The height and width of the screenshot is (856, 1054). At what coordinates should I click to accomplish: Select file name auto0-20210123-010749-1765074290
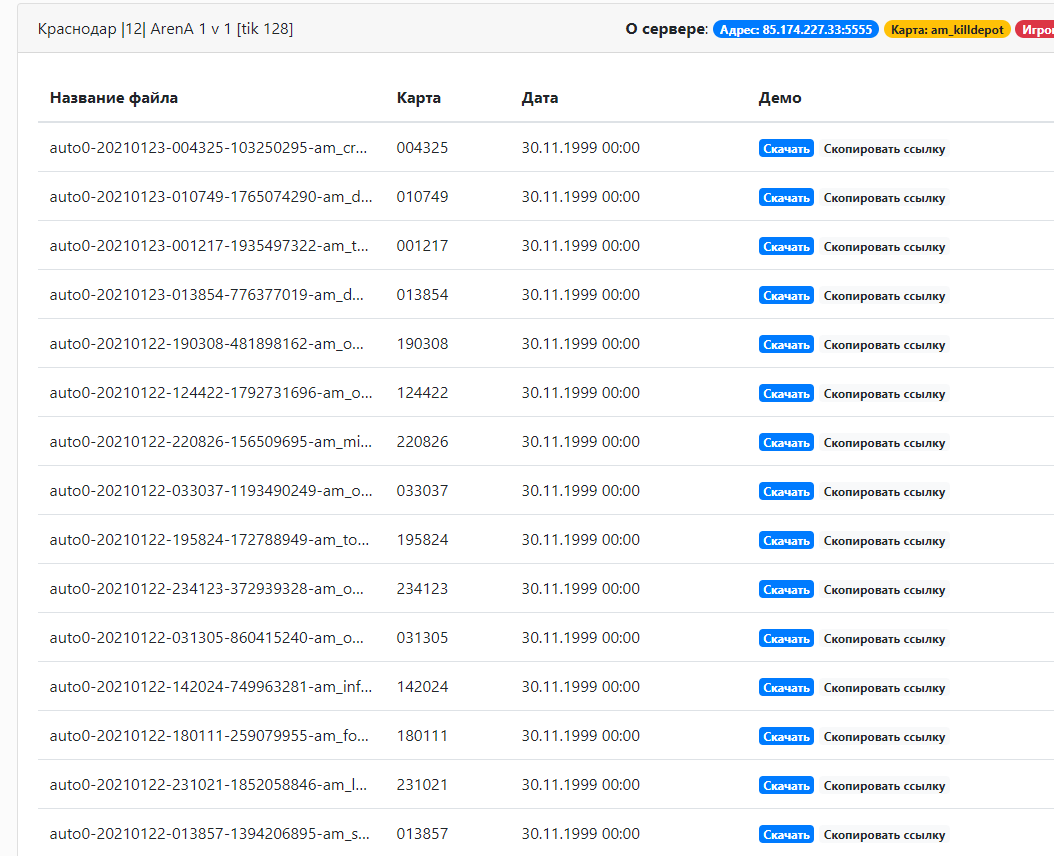click(x=210, y=197)
